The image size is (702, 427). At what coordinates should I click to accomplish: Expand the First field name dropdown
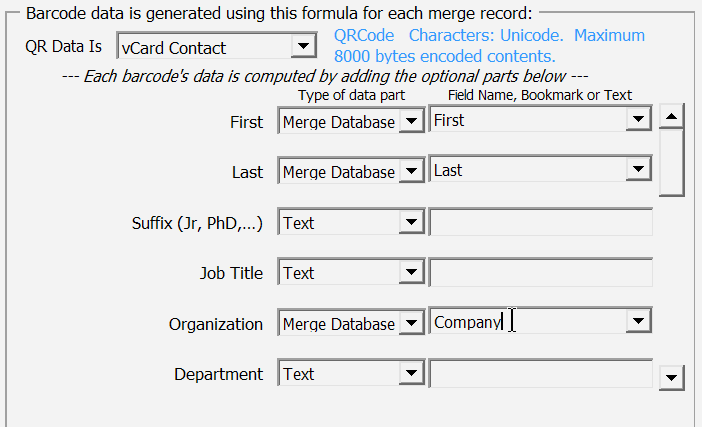pyautogui.click(x=639, y=121)
